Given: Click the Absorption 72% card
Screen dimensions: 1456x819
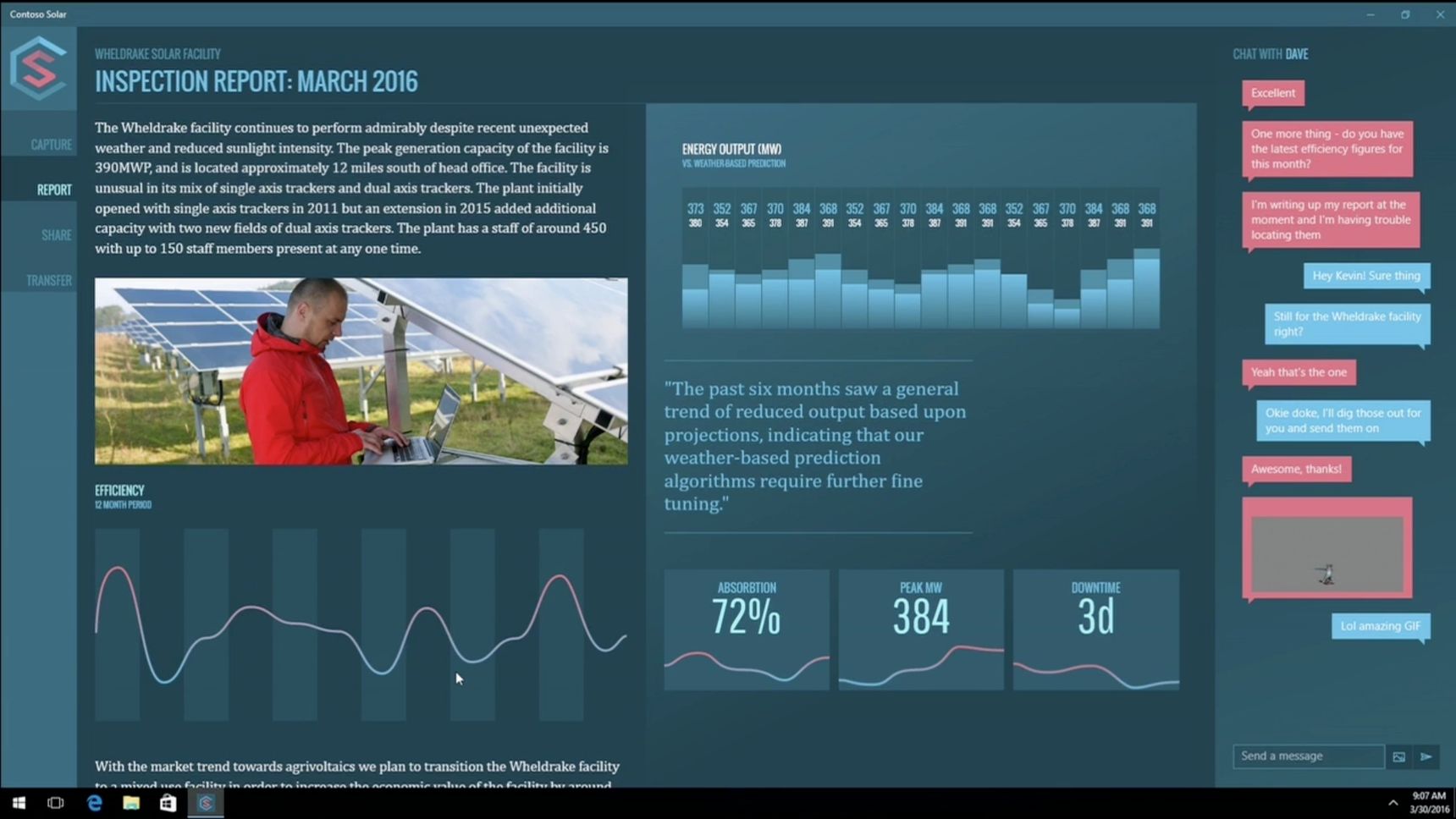Looking at the screenshot, I should click(x=747, y=629).
